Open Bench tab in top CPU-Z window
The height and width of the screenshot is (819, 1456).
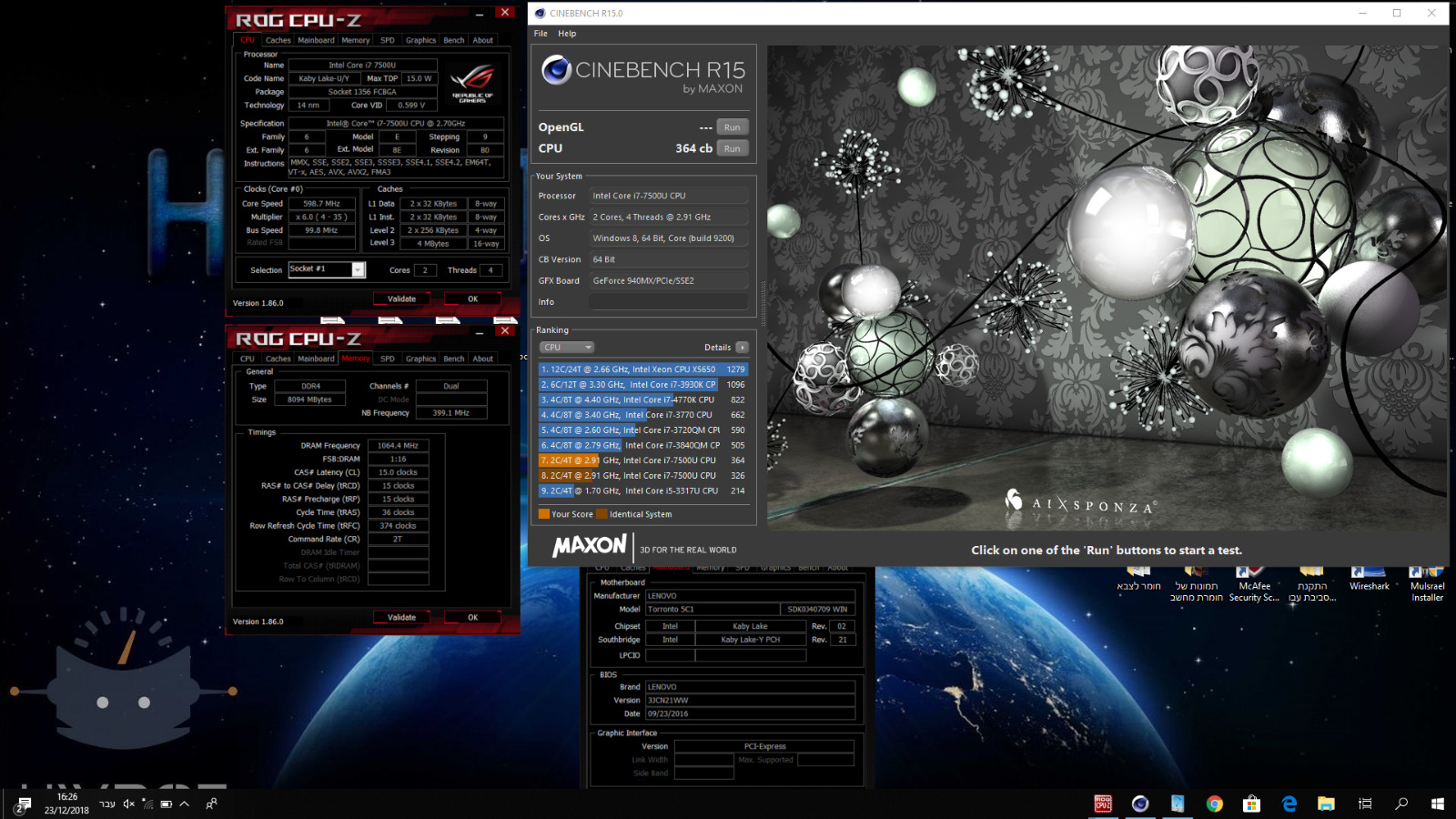[453, 40]
